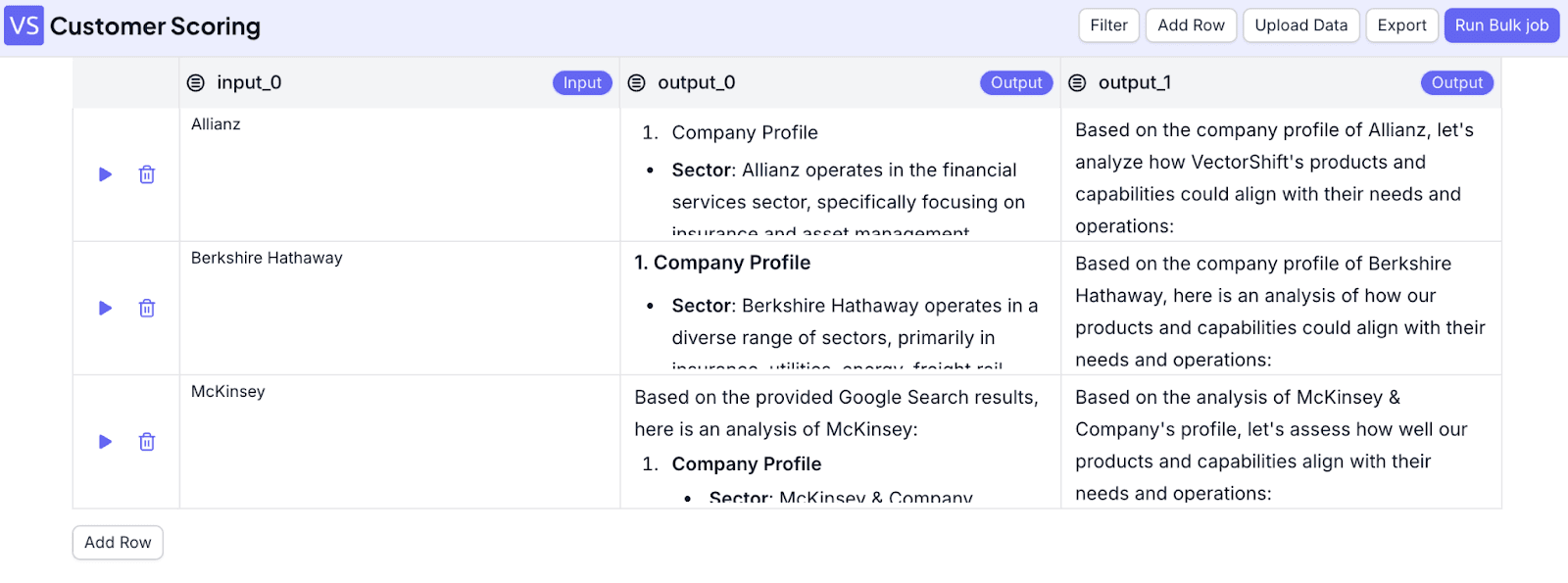Export the customer scoring table

(x=1401, y=25)
